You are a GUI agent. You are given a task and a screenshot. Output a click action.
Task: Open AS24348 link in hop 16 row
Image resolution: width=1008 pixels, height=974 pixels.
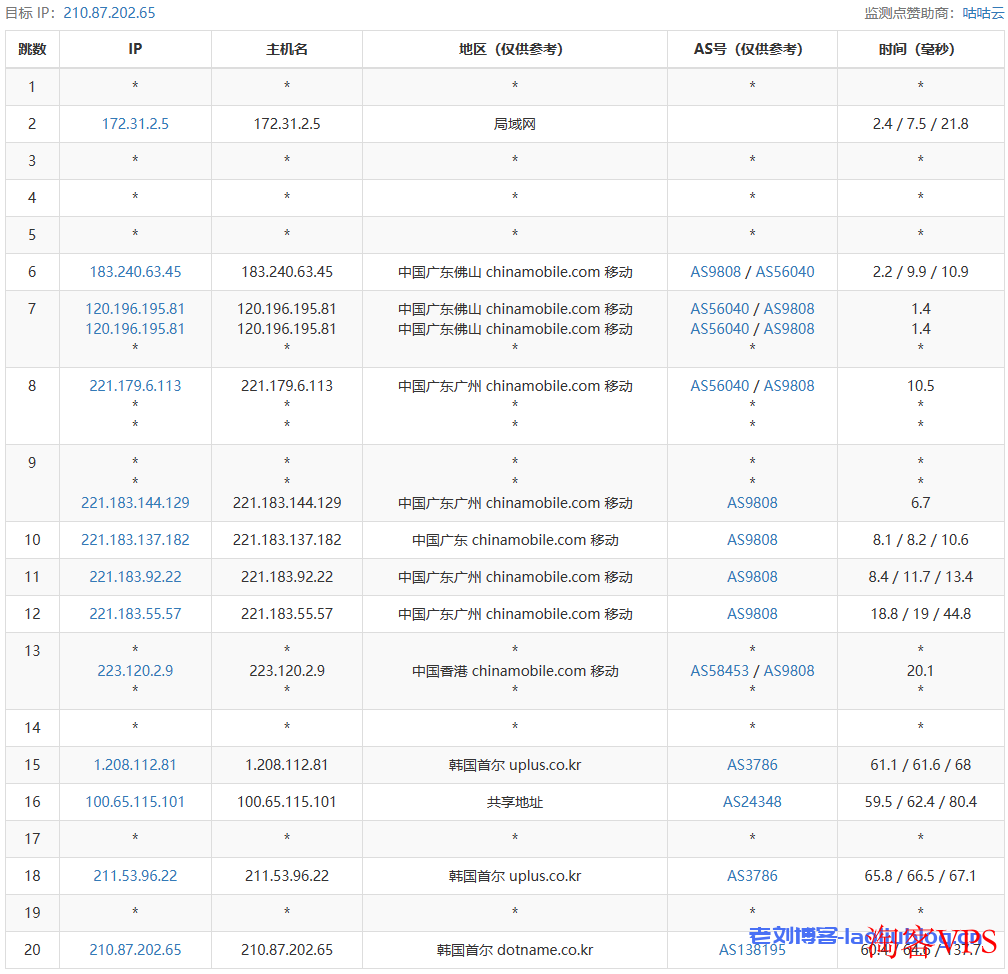(x=752, y=802)
